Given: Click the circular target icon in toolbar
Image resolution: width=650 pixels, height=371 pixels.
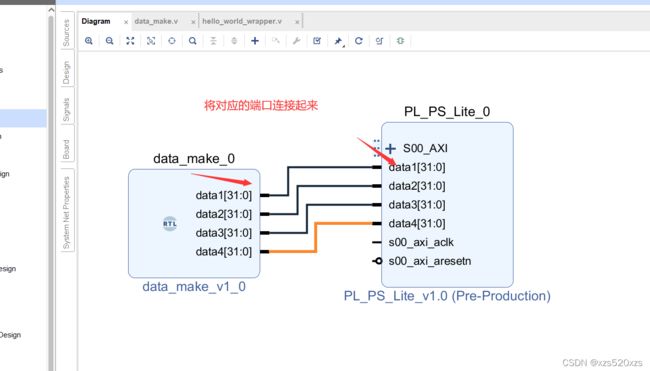Looking at the screenshot, I should (x=172, y=41).
